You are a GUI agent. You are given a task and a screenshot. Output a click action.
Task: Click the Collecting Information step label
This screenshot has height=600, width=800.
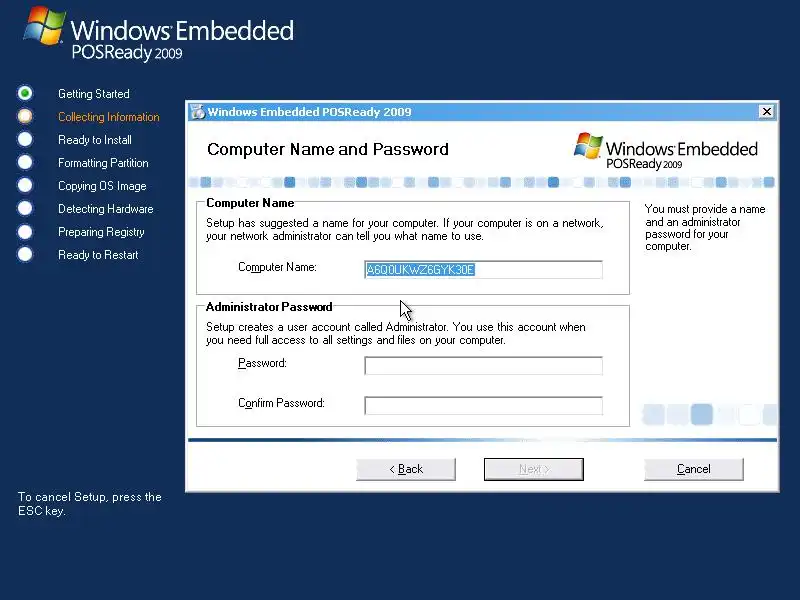coord(109,117)
